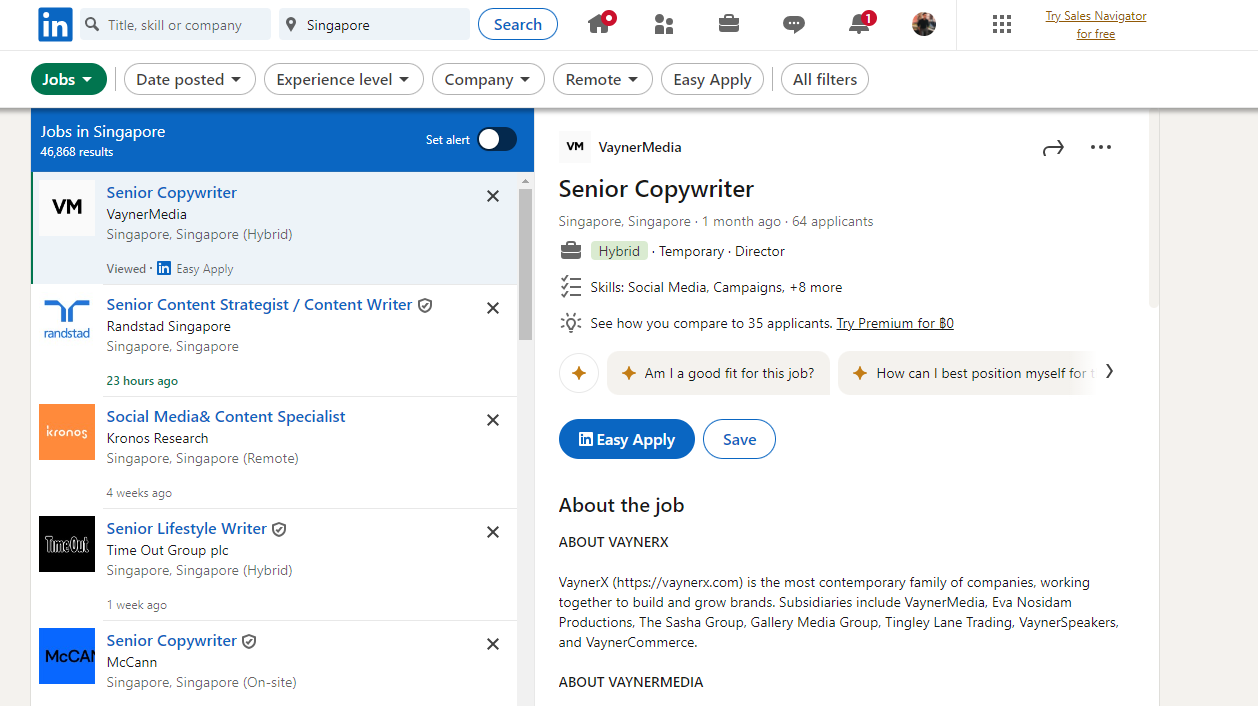Click the '64 applicants' text
Screen dimensions: 1258x706
tap(833, 221)
